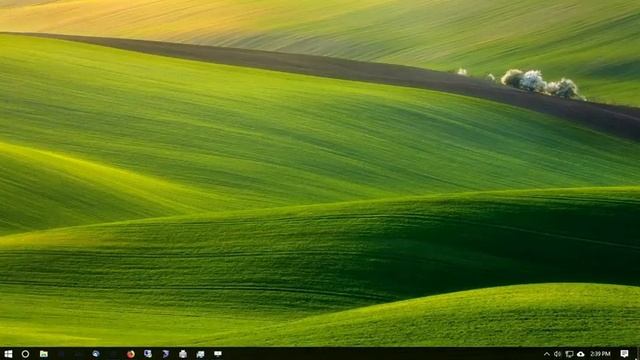
Task: Open the Windows Start menu
Action: pos(8,354)
